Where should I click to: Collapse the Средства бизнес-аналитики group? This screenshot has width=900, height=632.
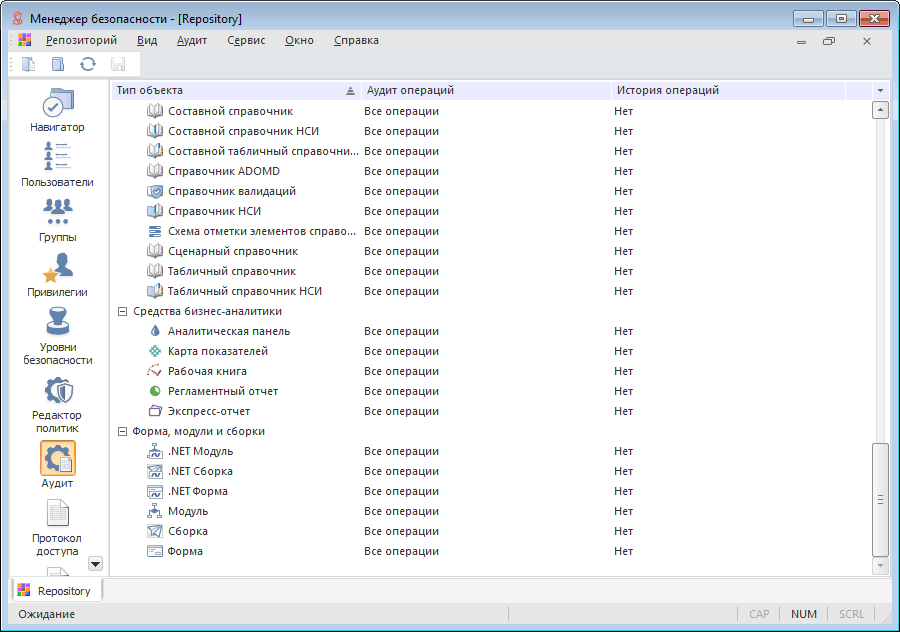click(122, 311)
